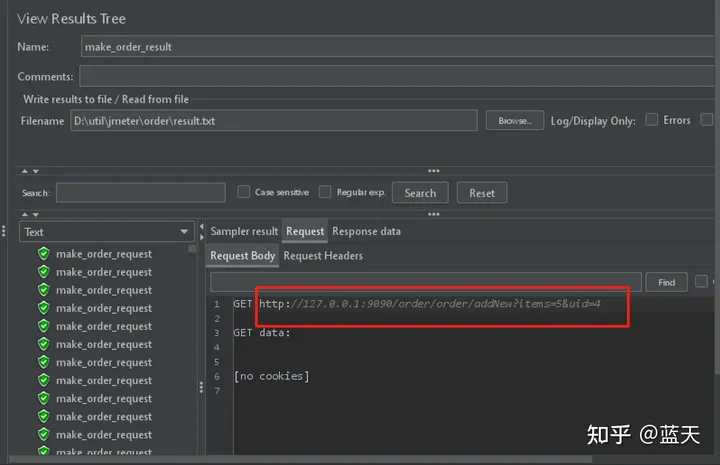Click the 'GET data:' line

click(x=262, y=332)
